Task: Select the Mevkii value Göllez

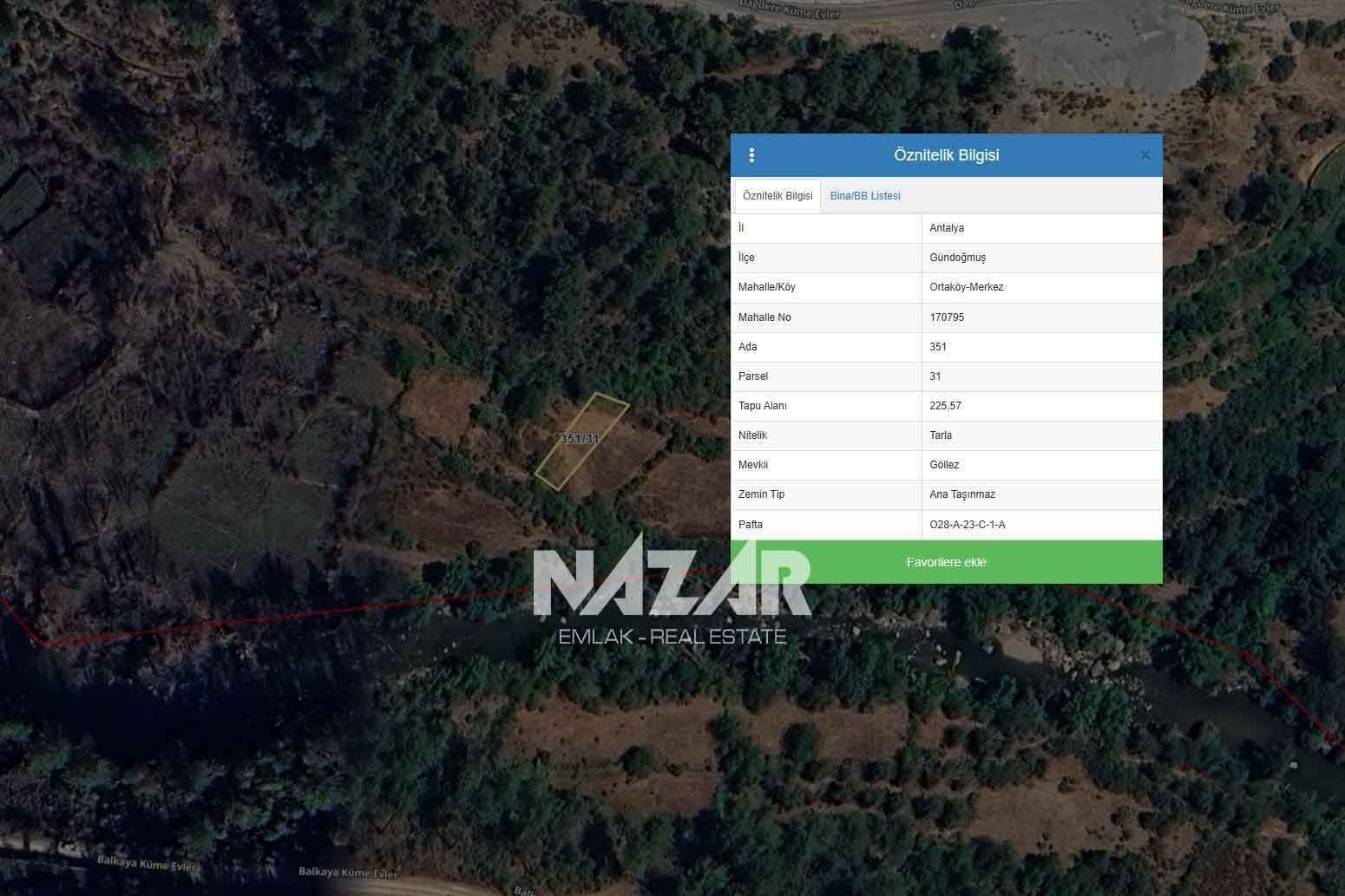Action: point(944,465)
